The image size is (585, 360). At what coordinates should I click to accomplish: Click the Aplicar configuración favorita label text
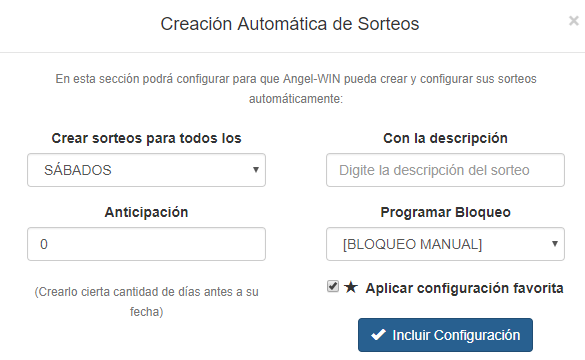[464, 288]
